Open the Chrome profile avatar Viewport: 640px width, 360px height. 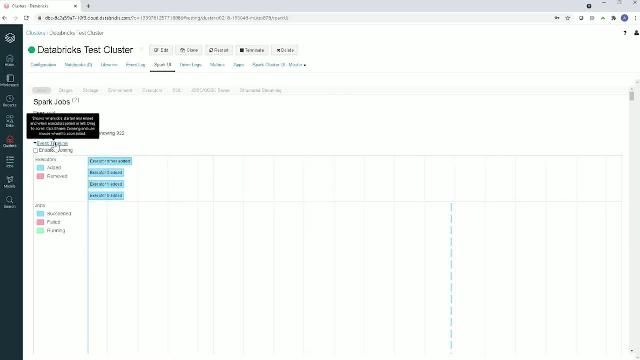(624, 18)
